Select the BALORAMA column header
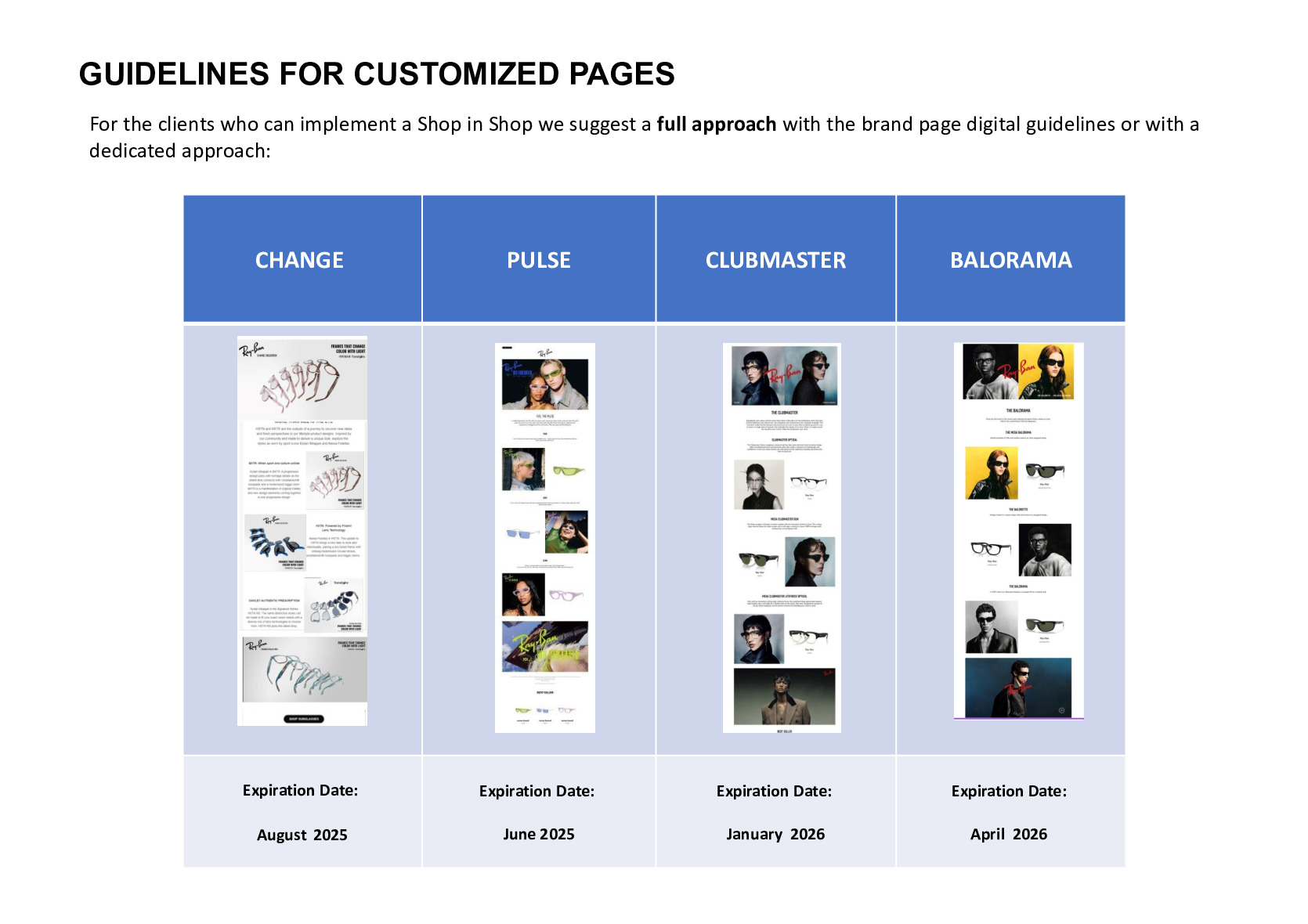The width and height of the screenshot is (1308, 924). [1011, 260]
